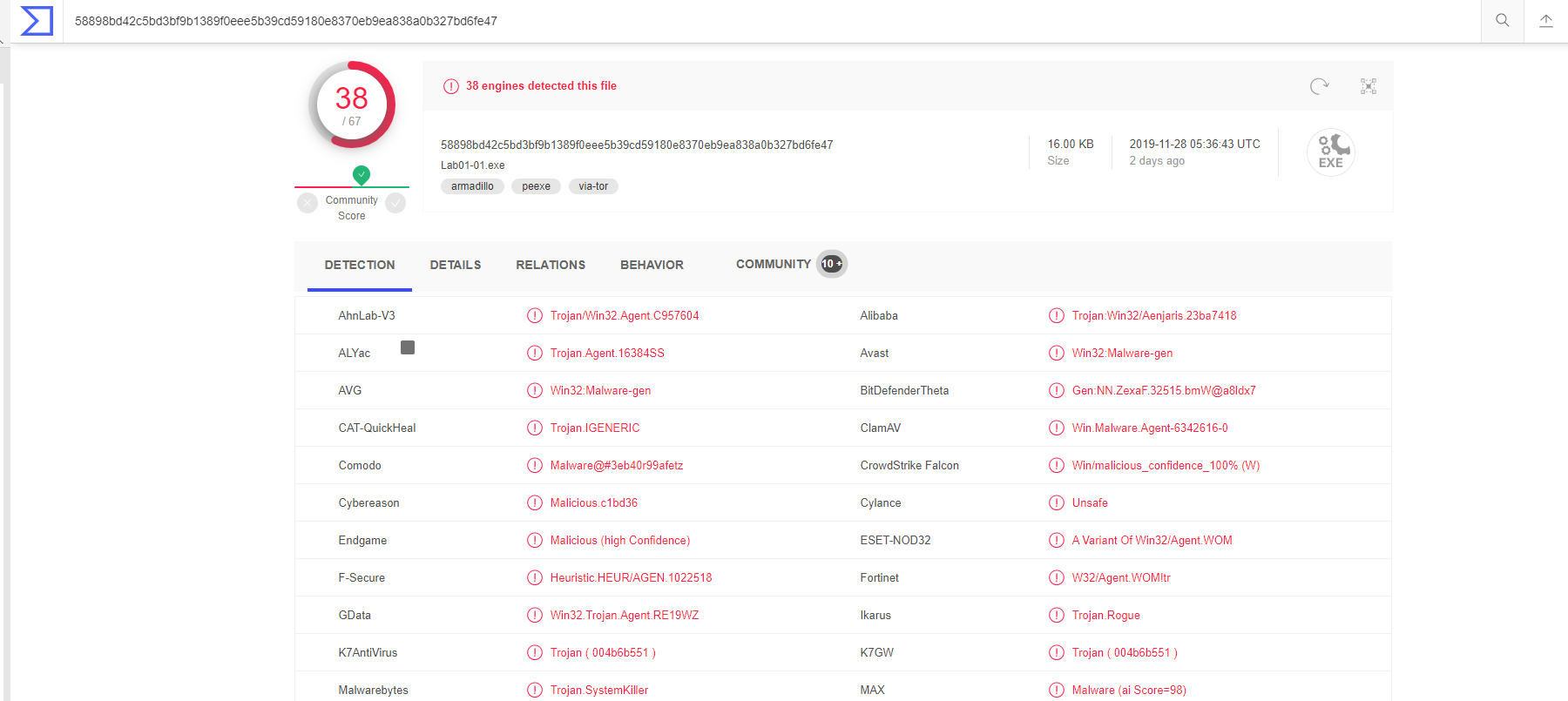Click the small gray square near ALYac
The image size is (1568, 701).
tap(408, 347)
